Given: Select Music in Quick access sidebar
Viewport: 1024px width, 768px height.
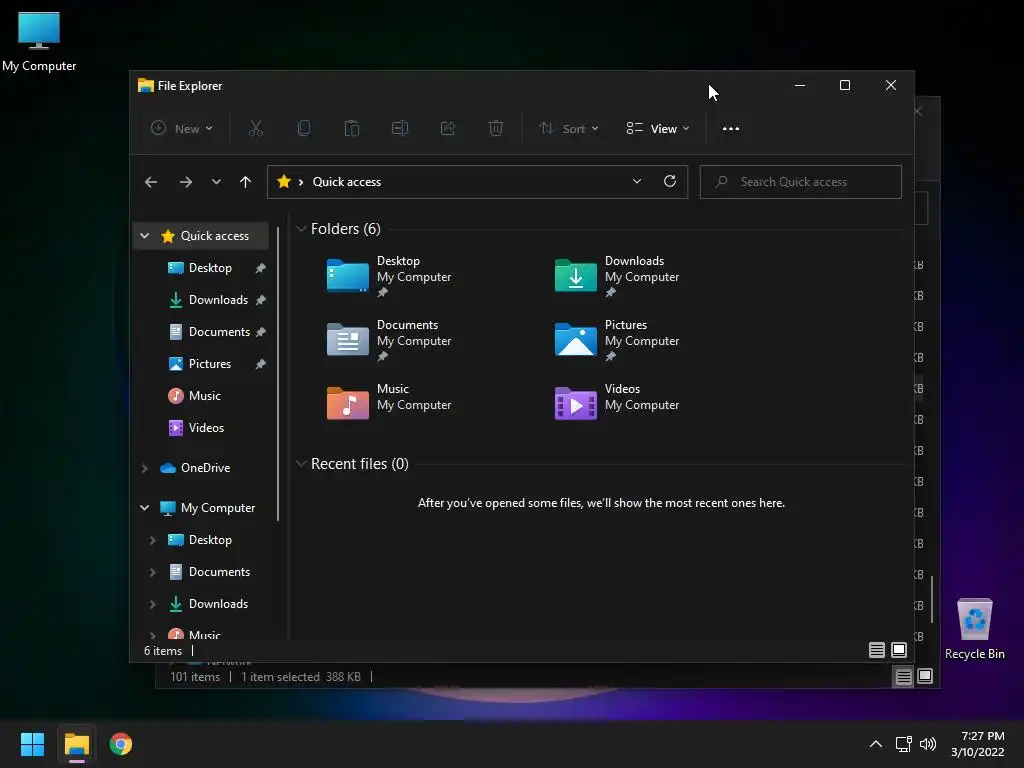Looking at the screenshot, I should [203, 396].
